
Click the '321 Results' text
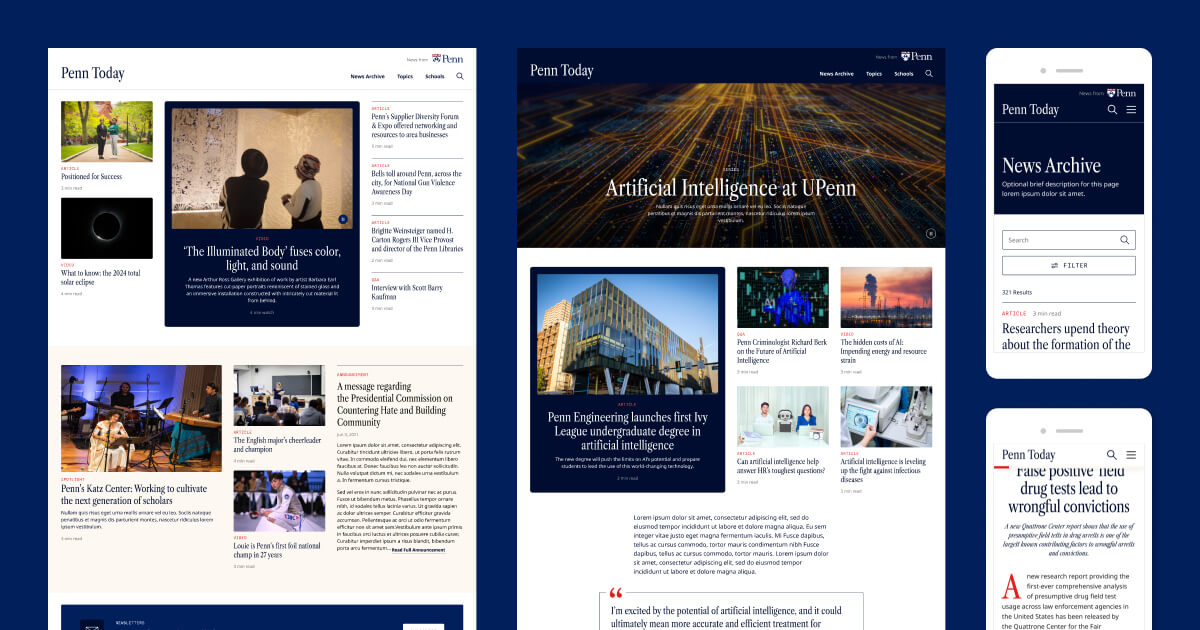(1016, 292)
